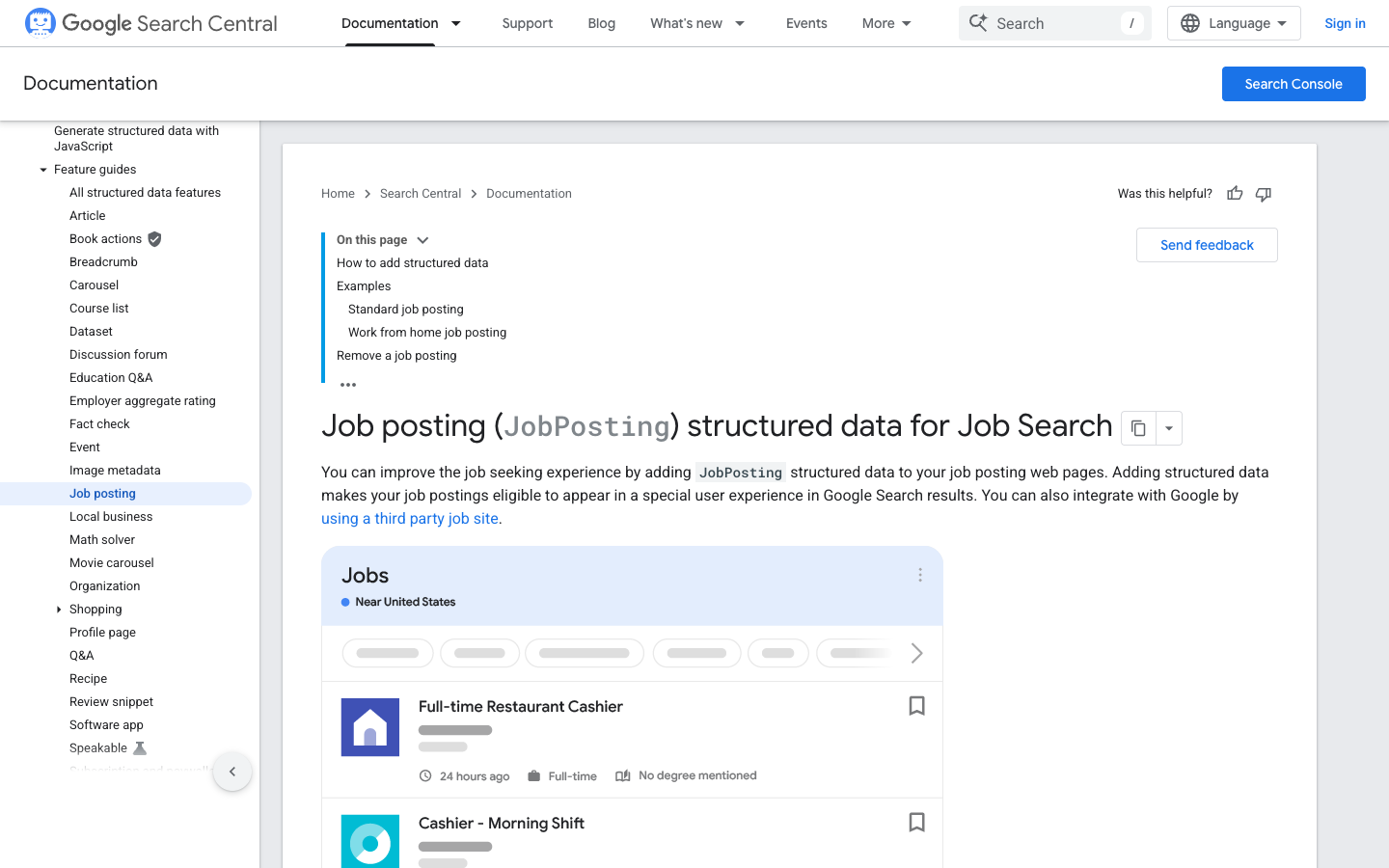Image resolution: width=1389 pixels, height=868 pixels.
Task: Open the Organization sidebar item
Action: [x=104, y=586]
